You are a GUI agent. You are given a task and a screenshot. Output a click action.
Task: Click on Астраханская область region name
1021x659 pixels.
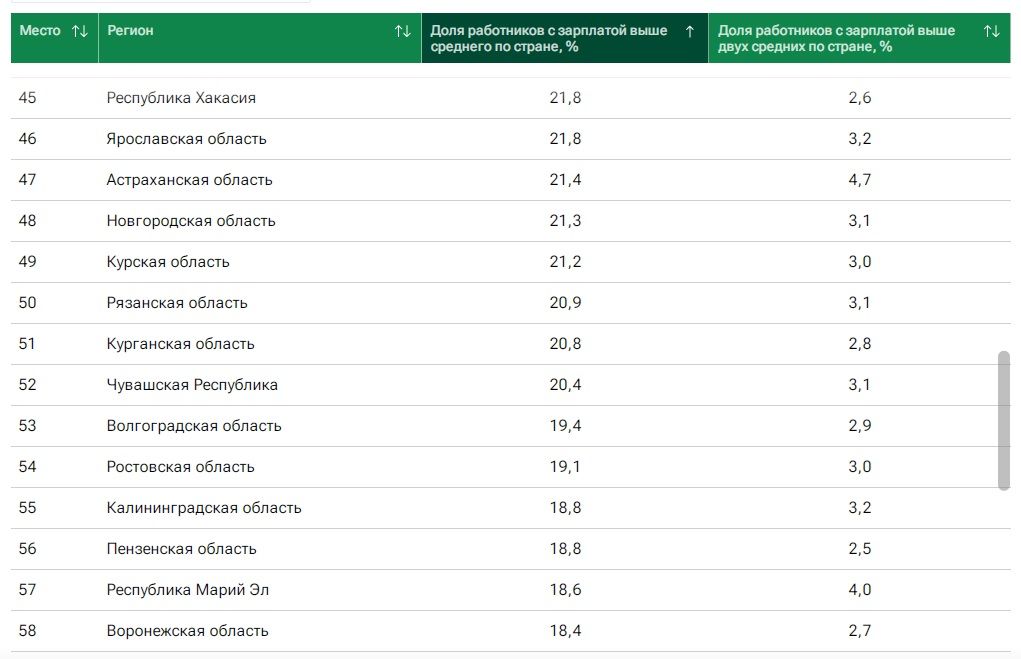[189, 180]
